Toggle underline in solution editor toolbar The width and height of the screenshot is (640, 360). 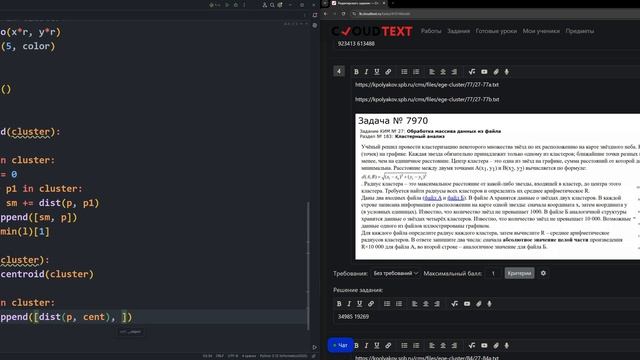click(x=360, y=304)
